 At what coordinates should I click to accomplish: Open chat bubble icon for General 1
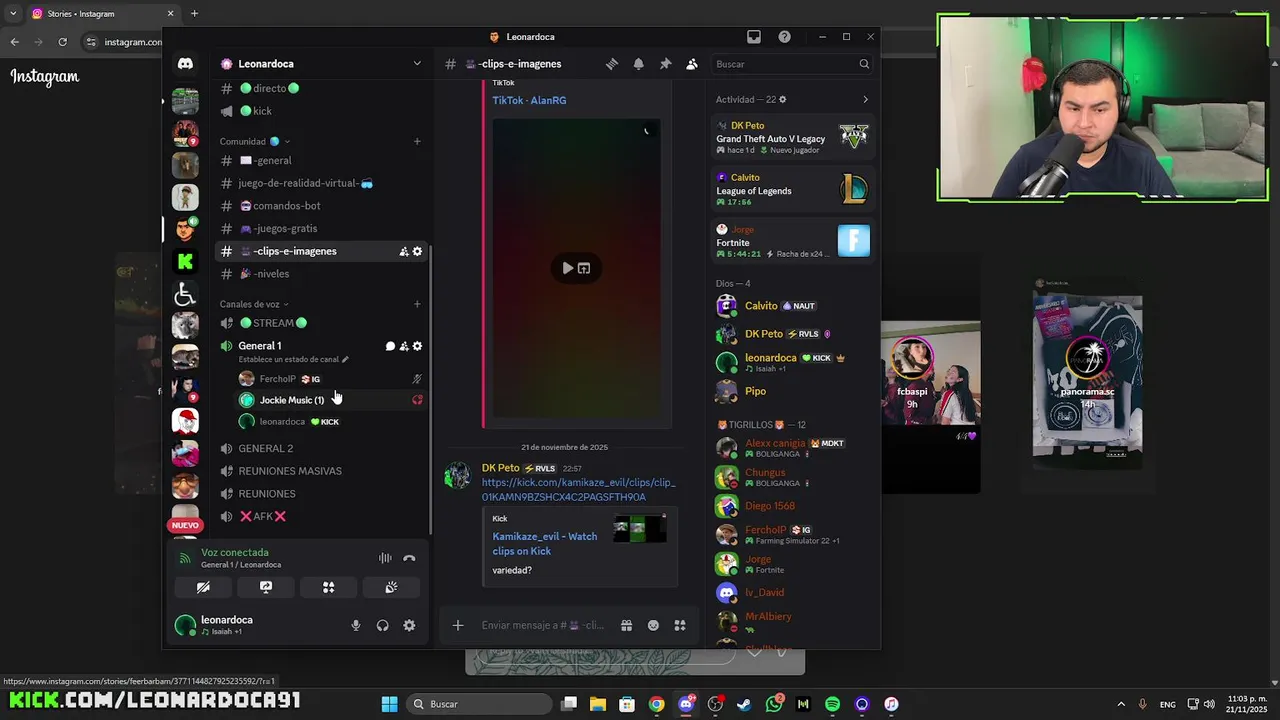(x=390, y=346)
